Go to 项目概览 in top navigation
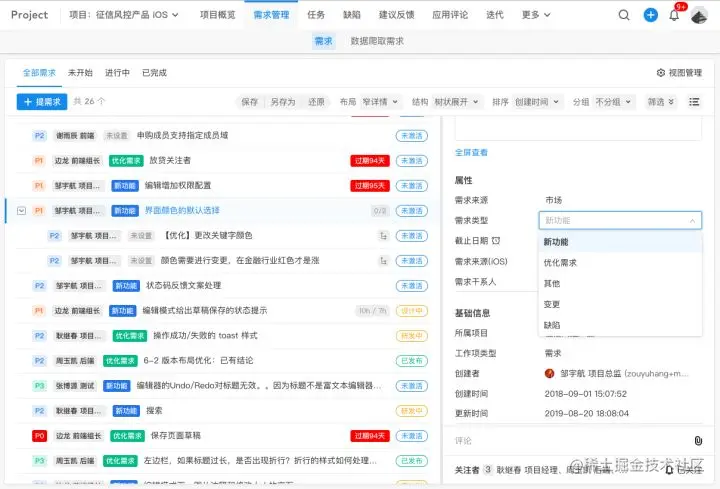Viewport: 720px width, 489px height. 218,15
